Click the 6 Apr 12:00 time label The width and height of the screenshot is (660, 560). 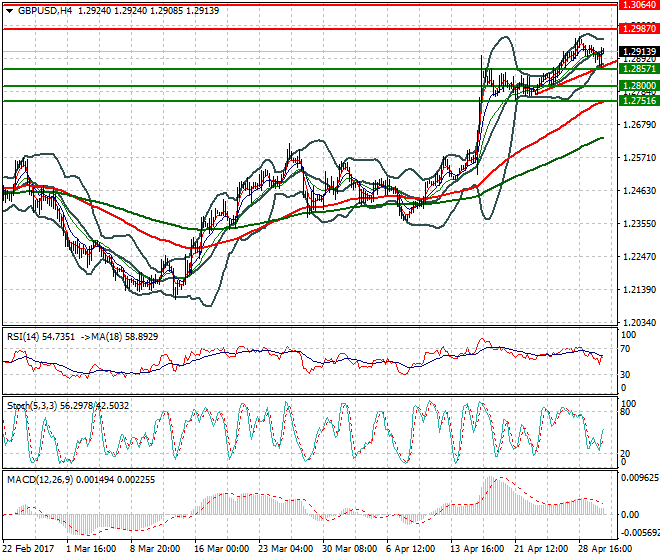click(410, 549)
